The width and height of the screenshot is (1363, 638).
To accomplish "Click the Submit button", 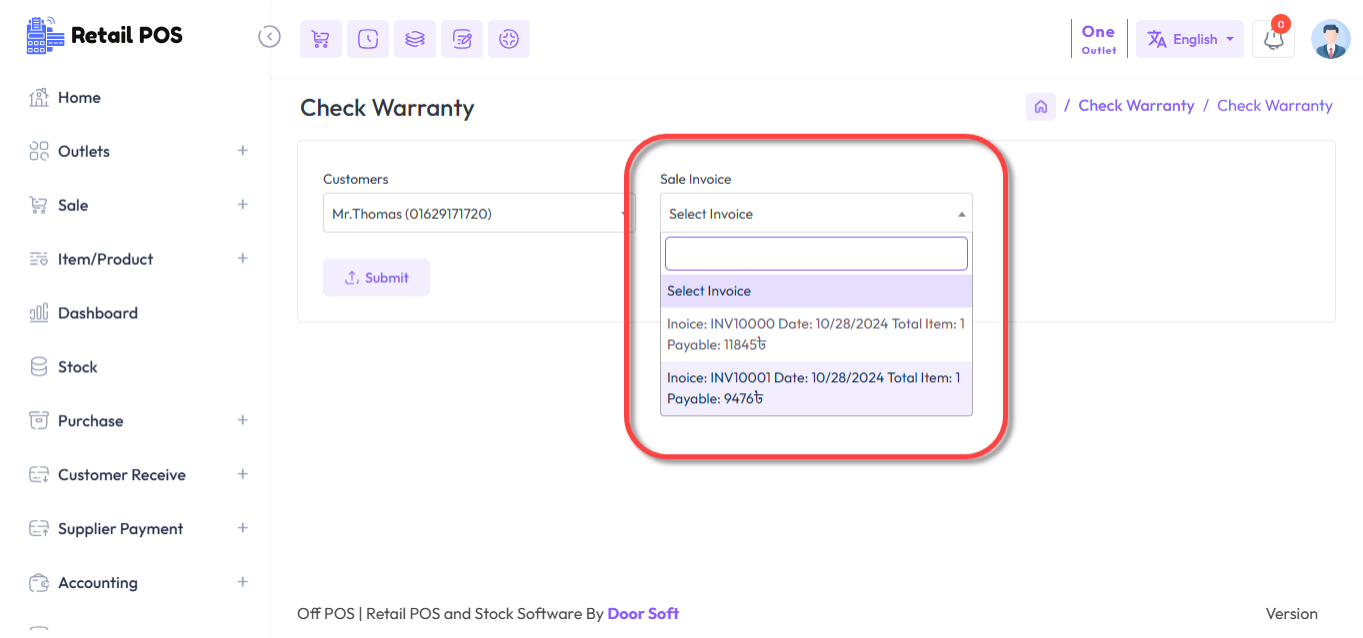I will (376, 278).
